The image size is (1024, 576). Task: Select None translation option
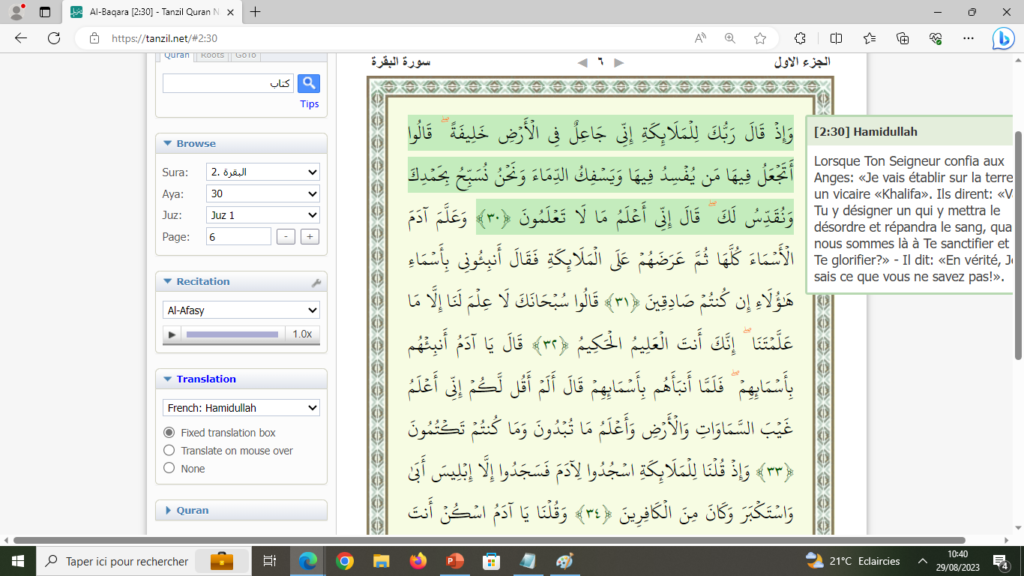(169, 468)
